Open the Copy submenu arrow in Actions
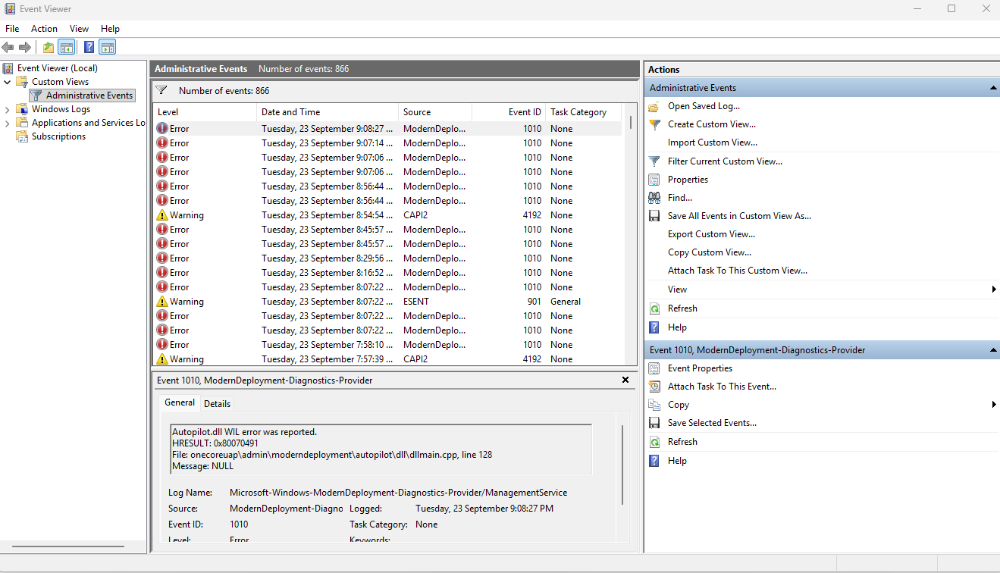This screenshot has height=573, width=1000. point(994,405)
